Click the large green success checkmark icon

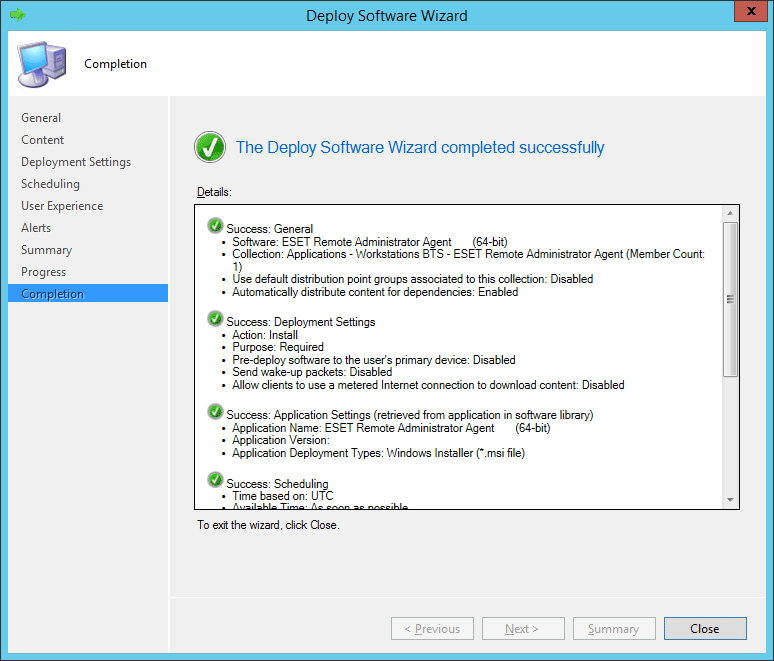[210, 148]
